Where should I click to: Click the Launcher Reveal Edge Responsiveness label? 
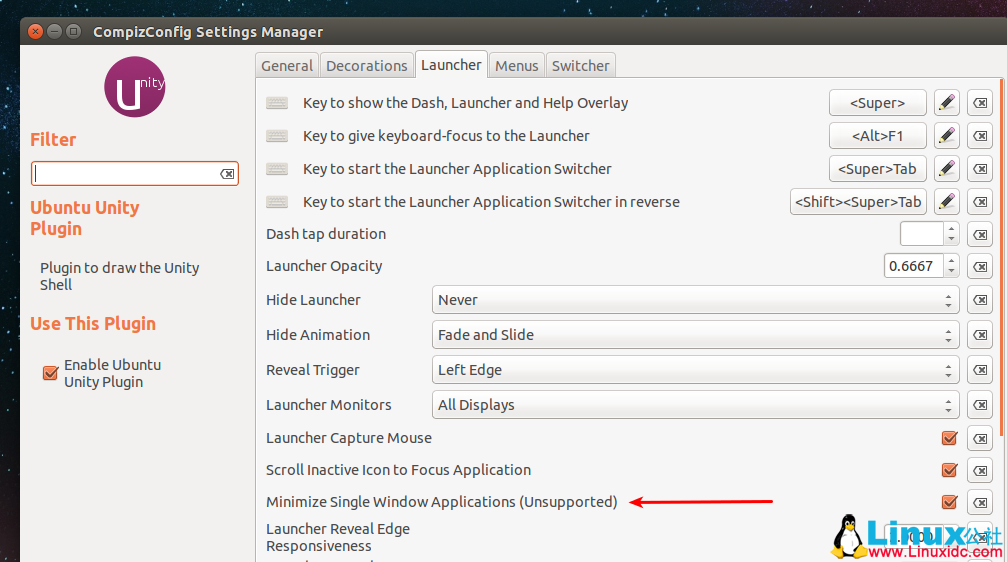338,537
